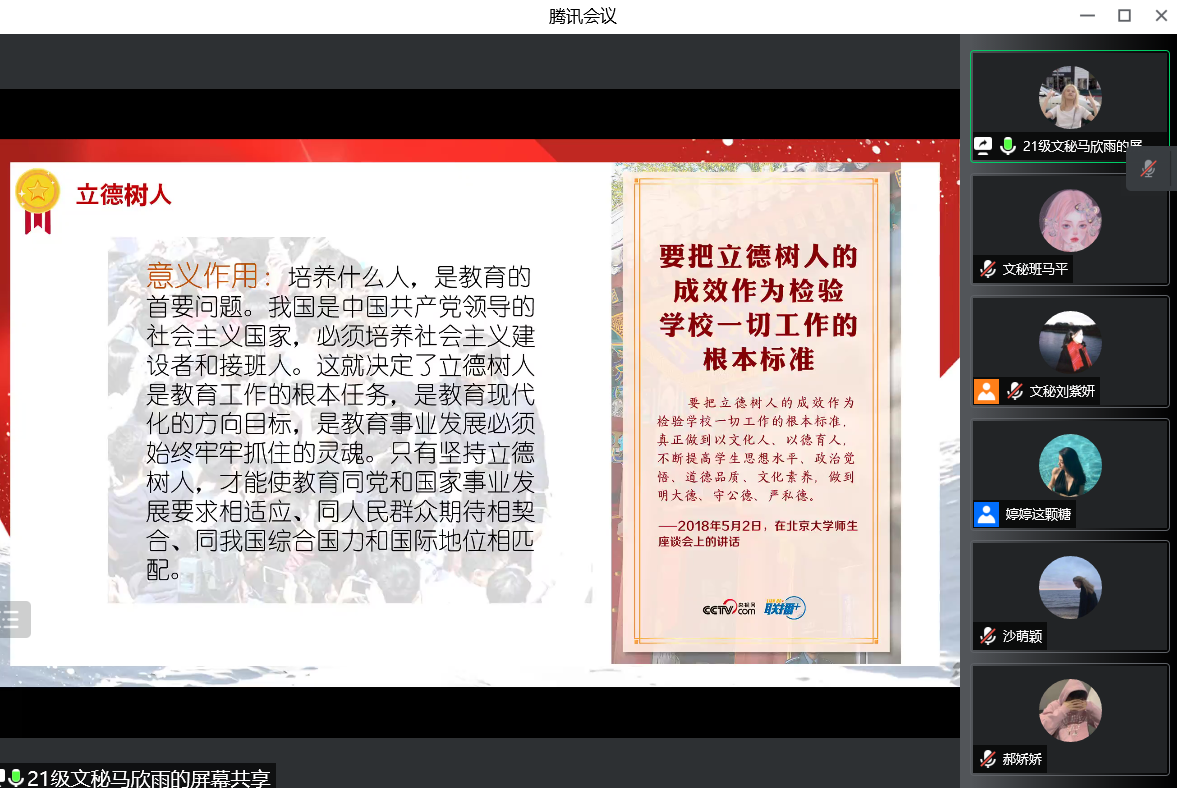
Task: Click the 文秘刘紫妍 name label
Action: click(x=1062, y=391)
